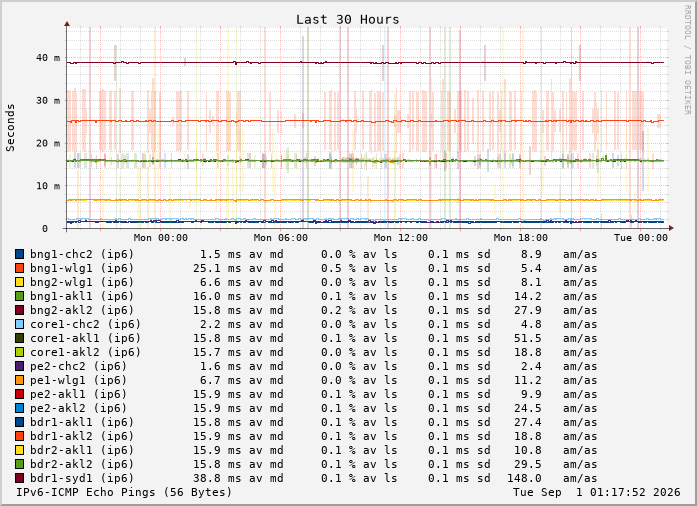
Task: Click the '25.1 ms' median value for bng1-wlg1
Action: pos(217,268)
